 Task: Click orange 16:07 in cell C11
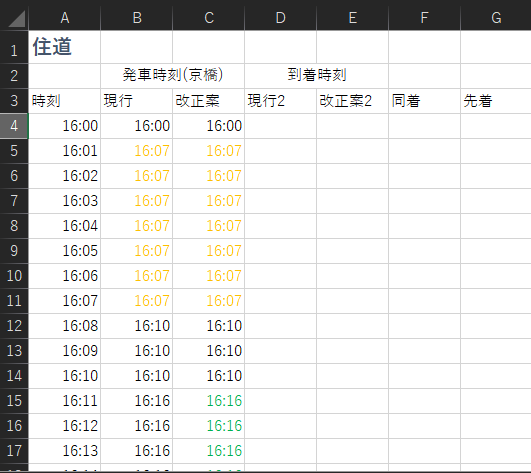[x=209, y=301]
